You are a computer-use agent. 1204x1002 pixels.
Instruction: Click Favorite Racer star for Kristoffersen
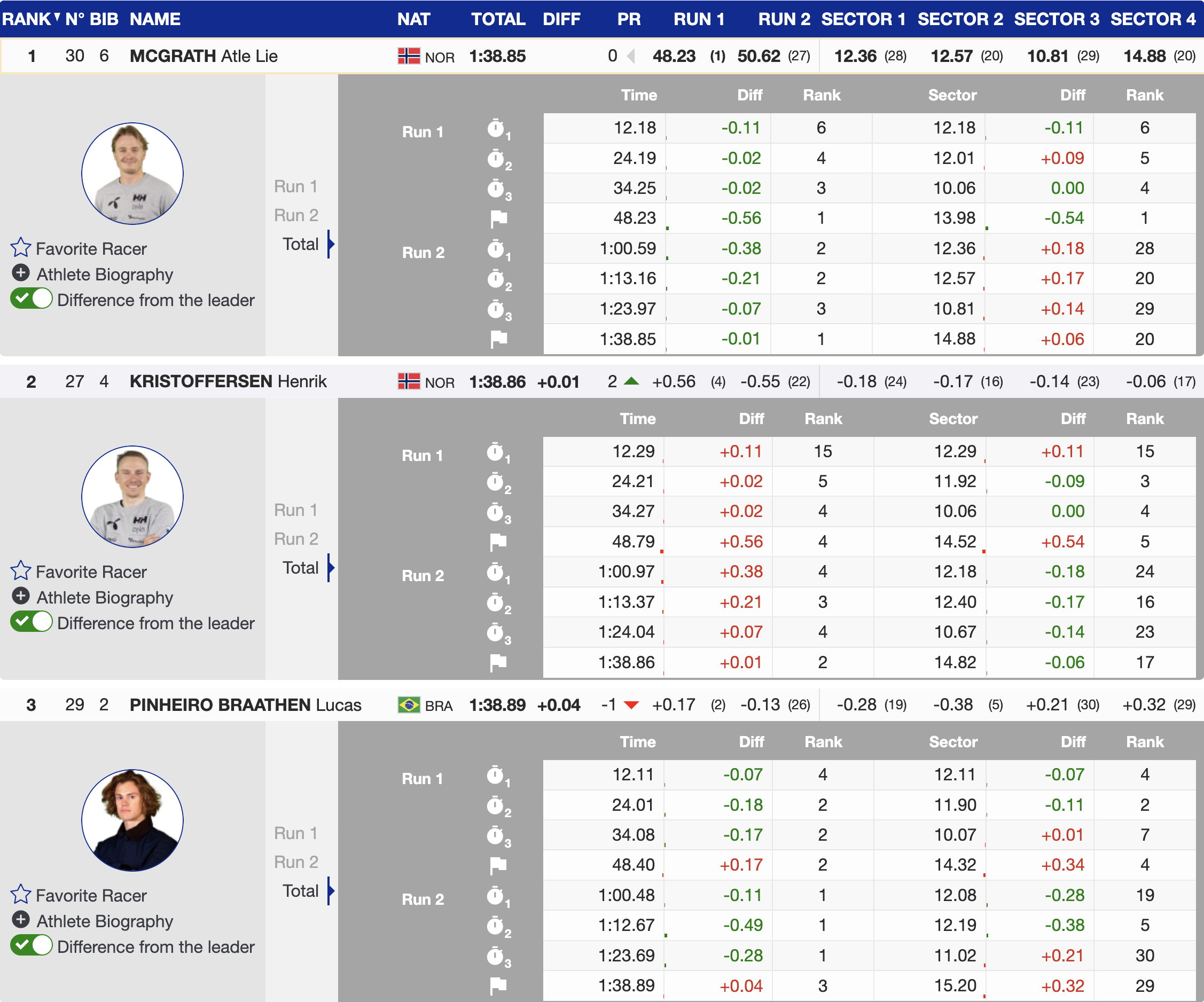[21, 571]
